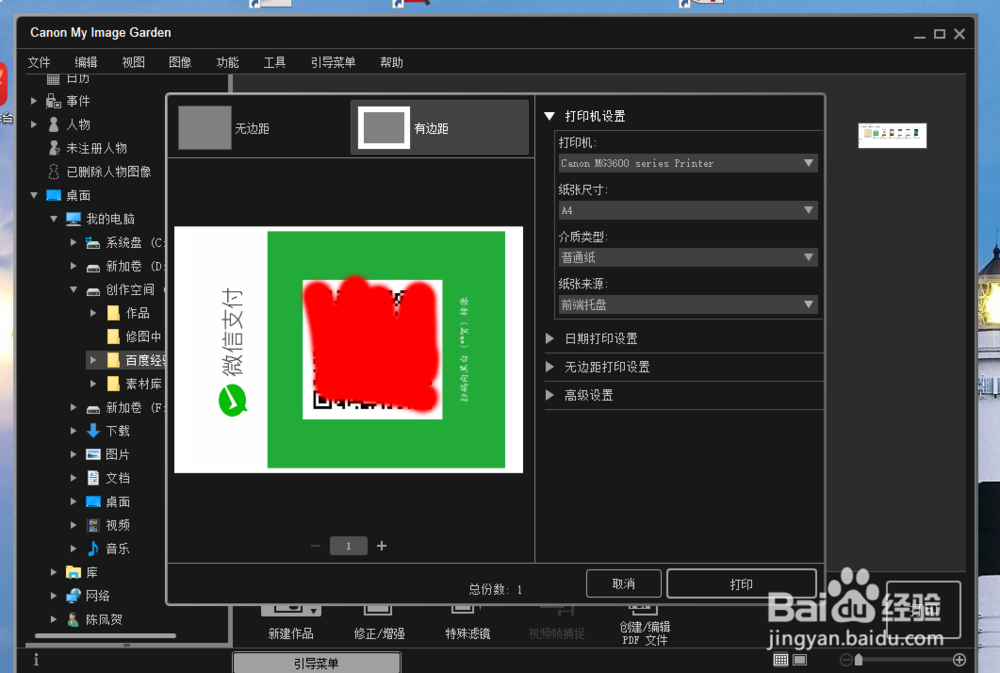The width and height of the screenshot is (1000, 673).
Task: Click the 视频 video icon
Action: (93, 525)
